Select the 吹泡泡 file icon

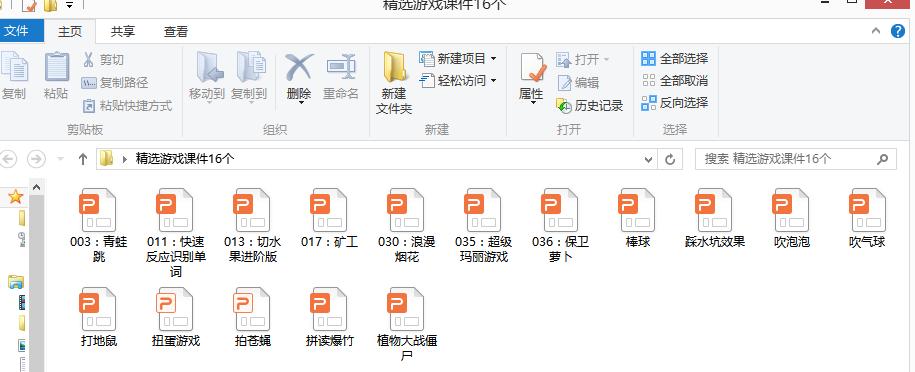click(791, 210)
